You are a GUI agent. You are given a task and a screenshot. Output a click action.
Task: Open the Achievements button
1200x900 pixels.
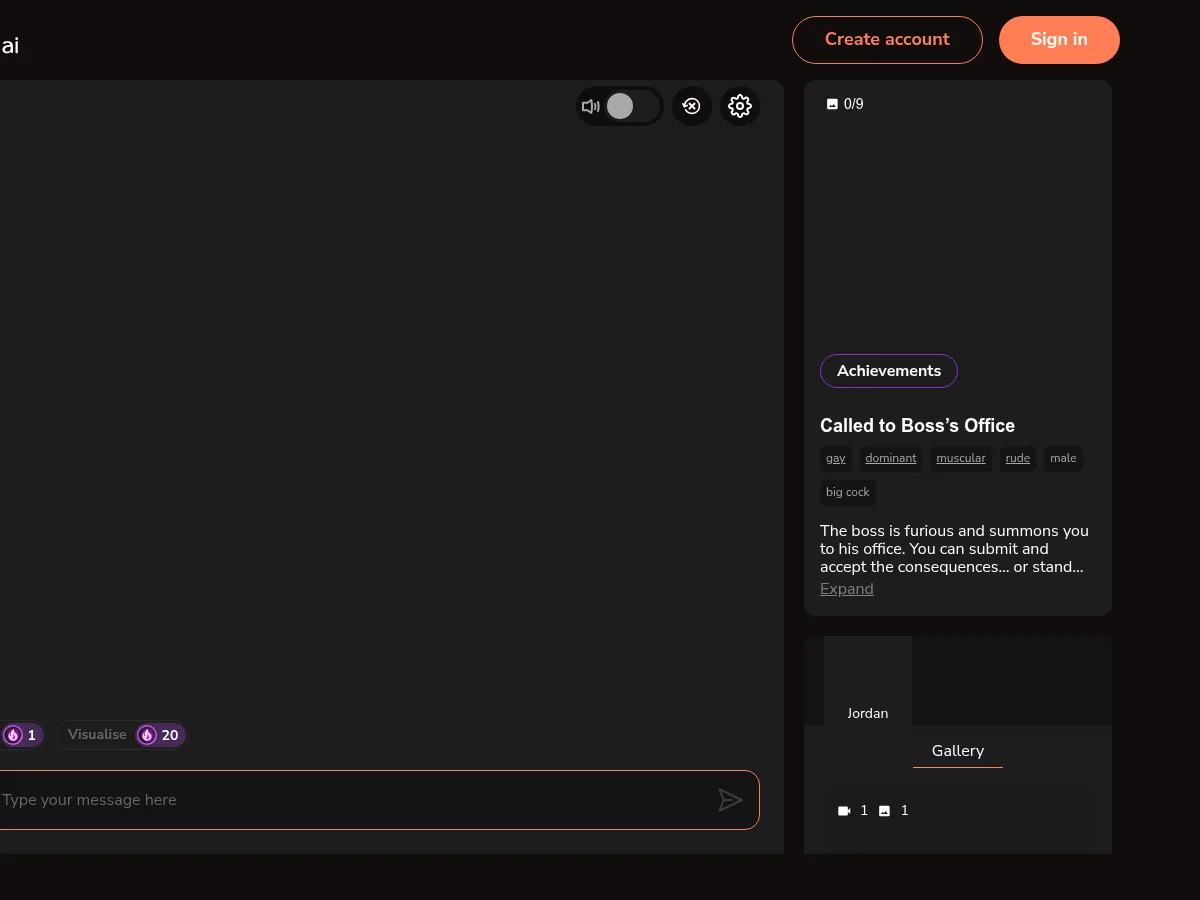pos(889,371)
